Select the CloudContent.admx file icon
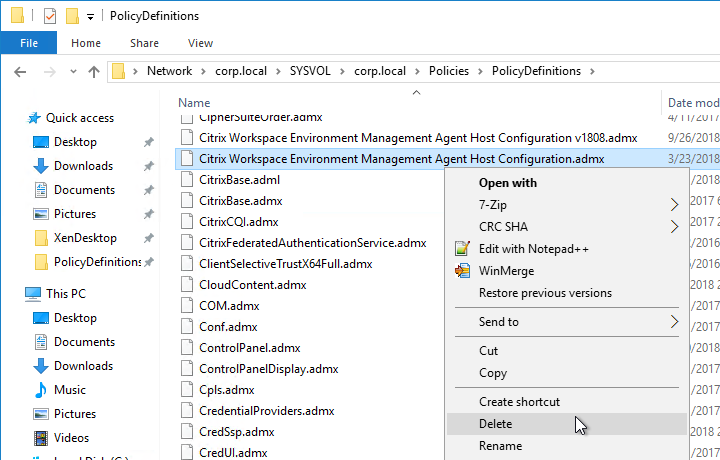The image size is (720, 460). (x=186, y=285)
